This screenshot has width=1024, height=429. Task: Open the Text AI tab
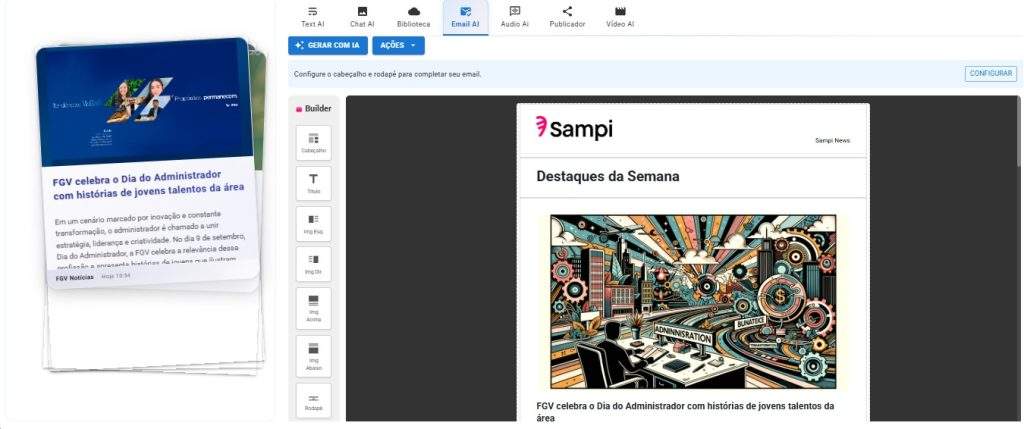312,17
